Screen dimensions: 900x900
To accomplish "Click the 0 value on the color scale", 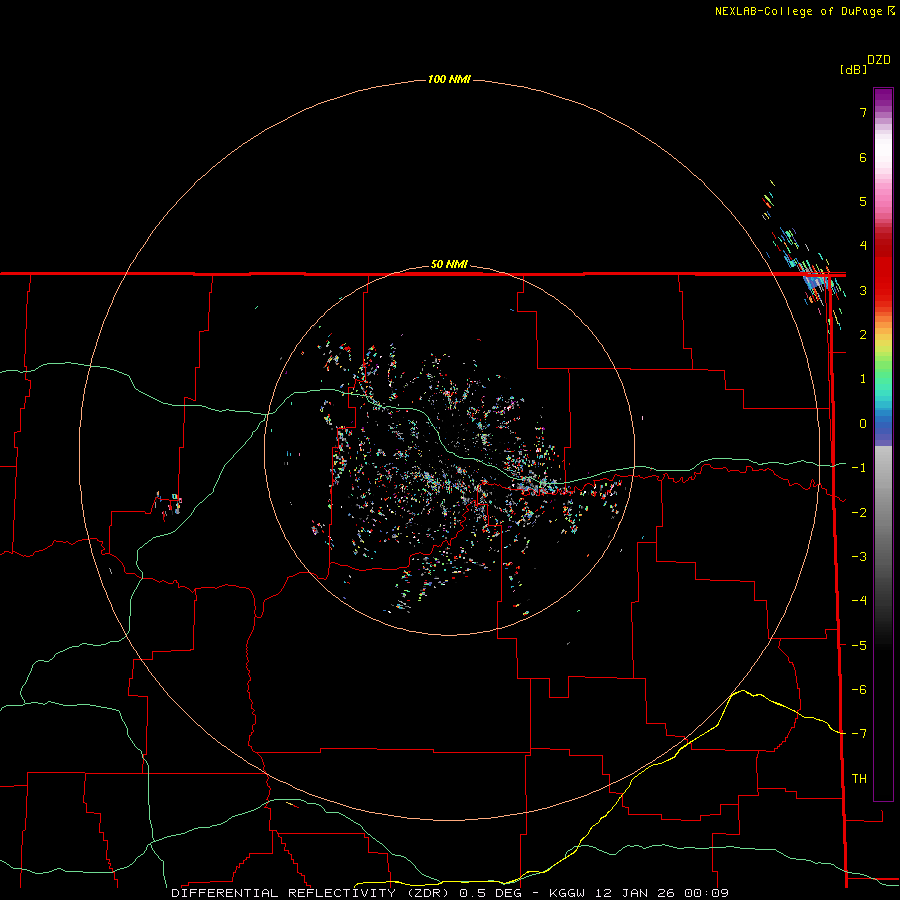I will coord(863,424).
